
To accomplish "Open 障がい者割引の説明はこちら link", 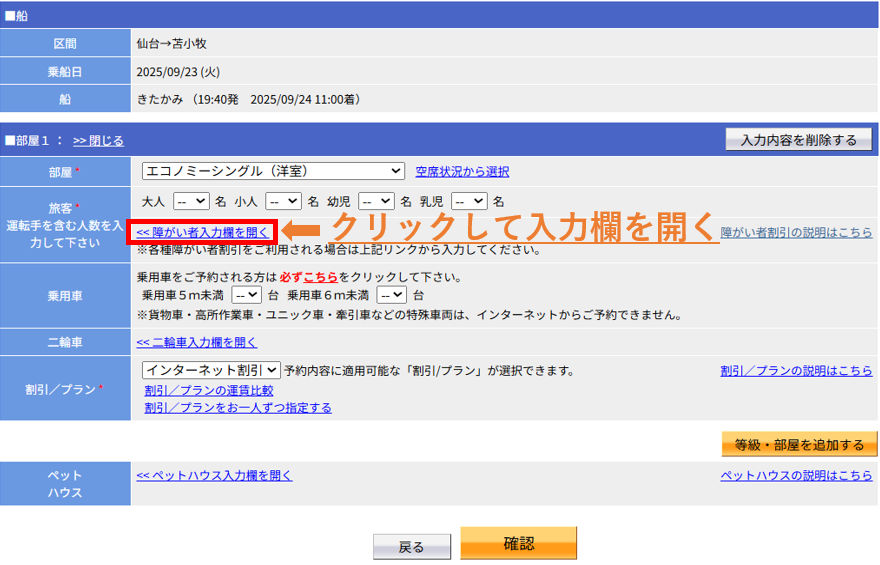I will pos(796,232).
